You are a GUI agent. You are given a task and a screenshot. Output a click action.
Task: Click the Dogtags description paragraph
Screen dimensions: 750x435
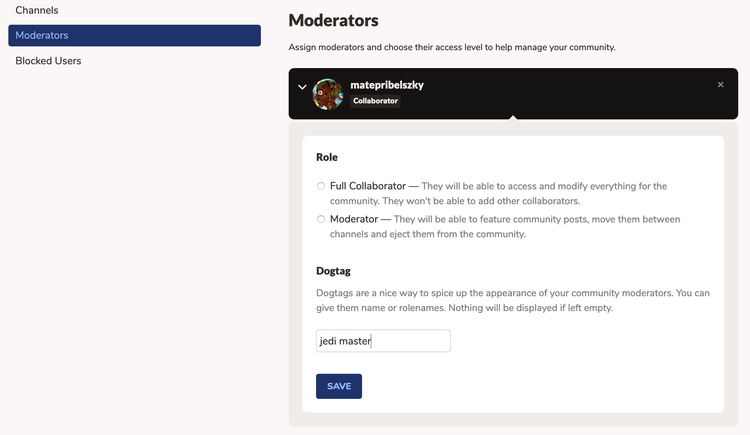pyautogui.click(x=512, y=300)
